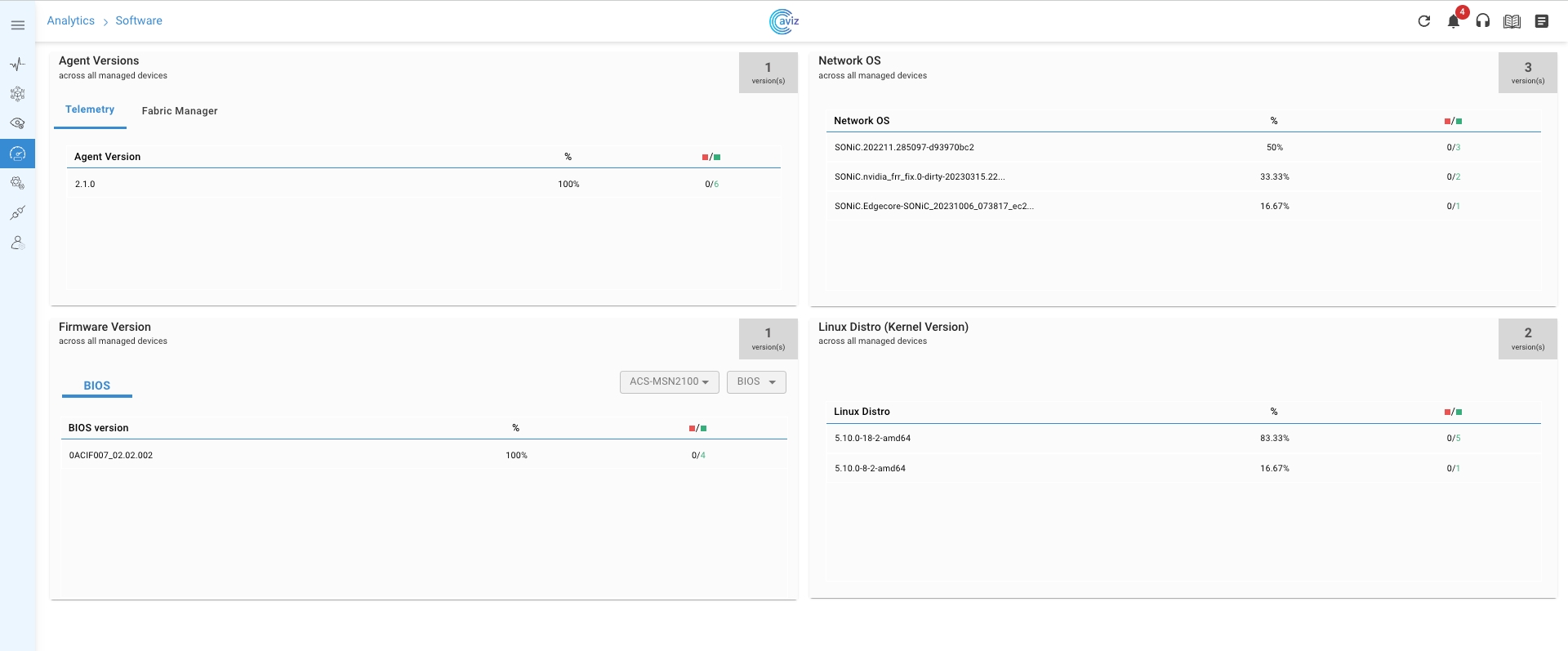This screenshot has height=651, width=1568.
Task: Open notifications bell with 4 alerts
Action: 1454,21
